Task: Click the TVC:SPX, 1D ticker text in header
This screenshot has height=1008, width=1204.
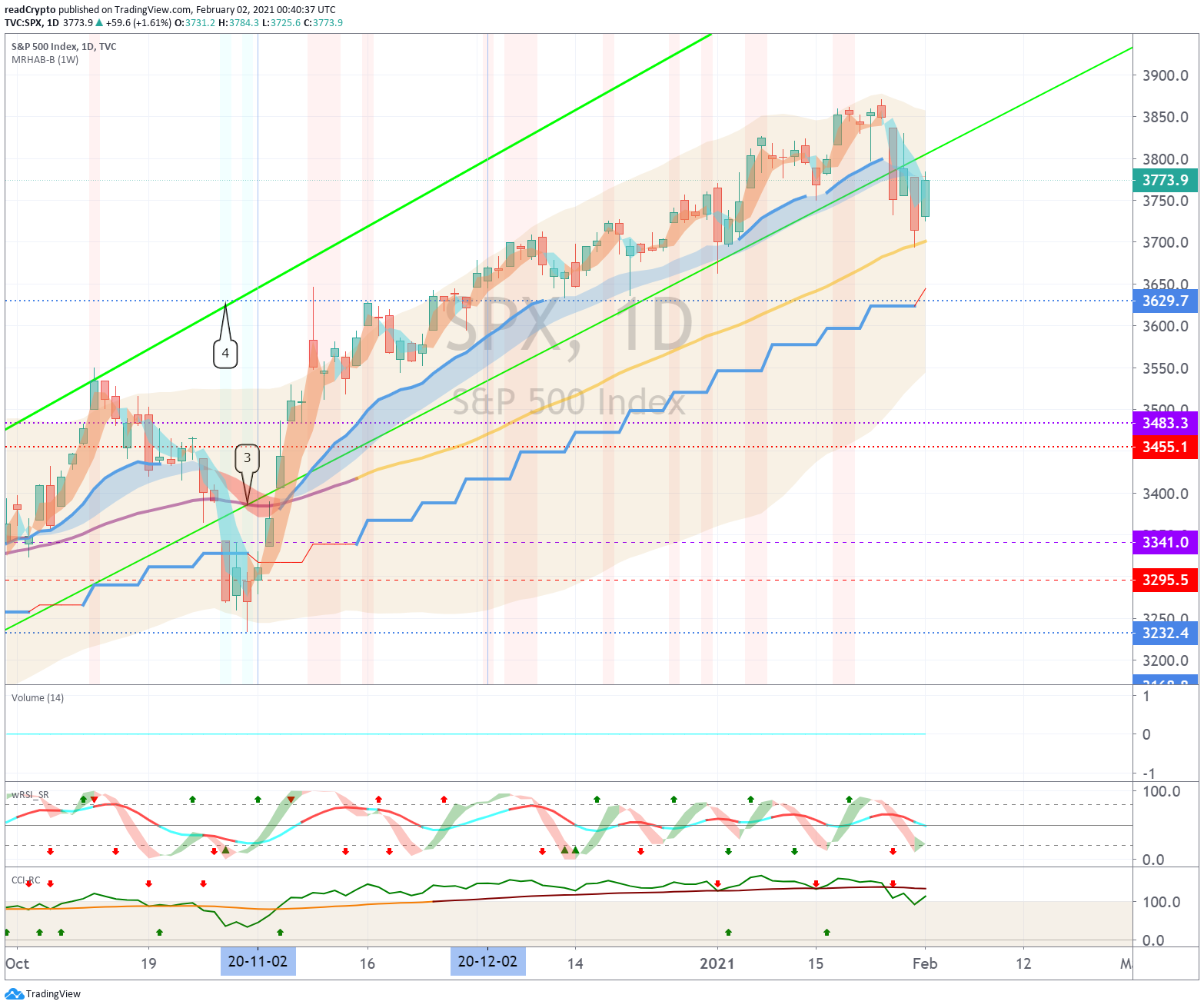Action: (x=32, y=23)
